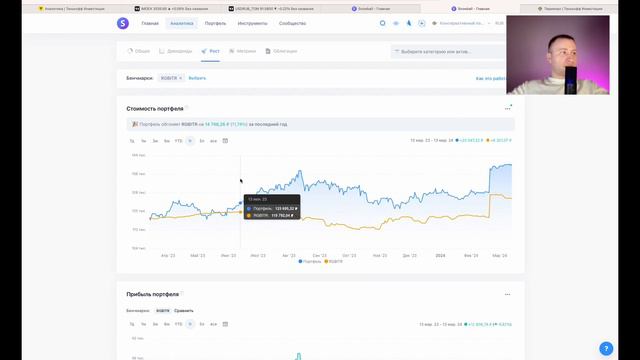Toggle the yellow benchmark series in legend
Viewport: 640px width, 360px height.
tap(333, 261)
